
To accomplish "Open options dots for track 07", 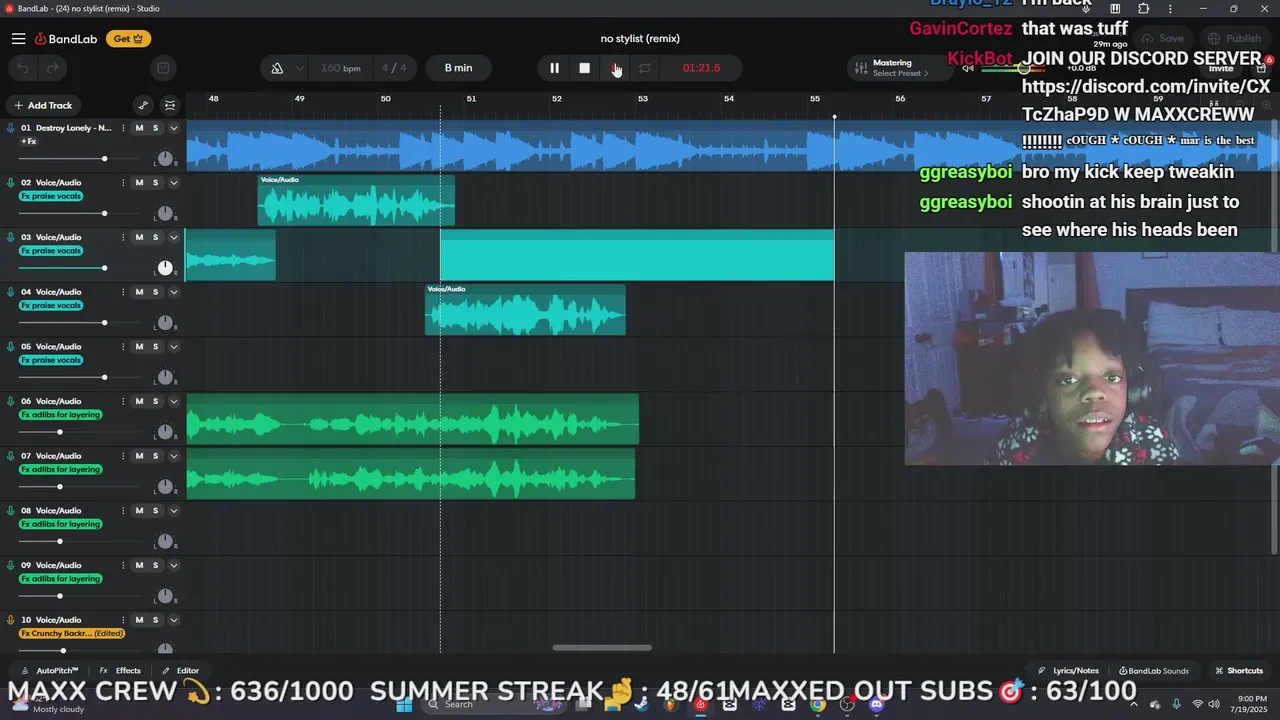I will [x=123, y=456].
